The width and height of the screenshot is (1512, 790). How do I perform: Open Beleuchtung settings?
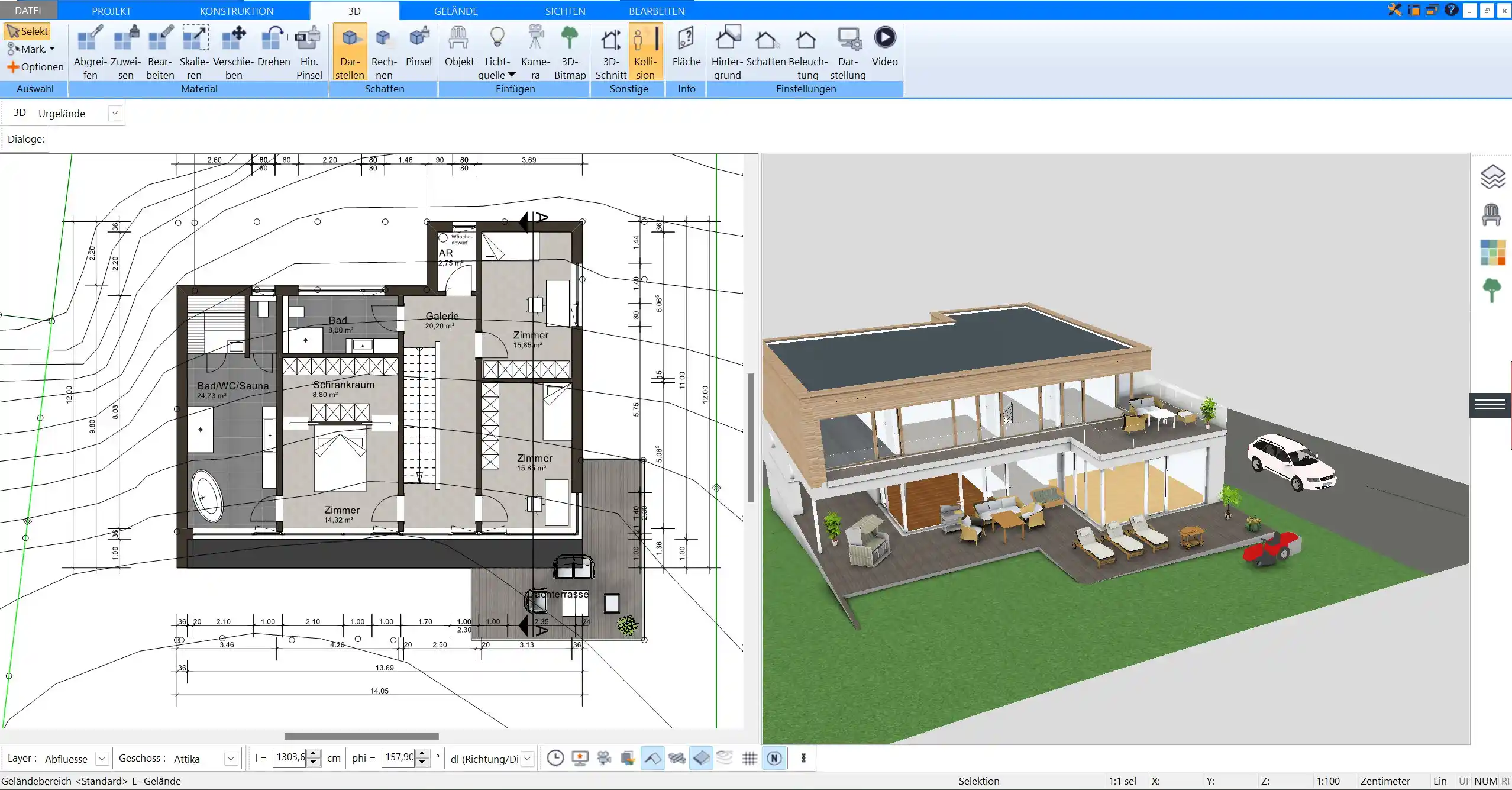[807, 52]
